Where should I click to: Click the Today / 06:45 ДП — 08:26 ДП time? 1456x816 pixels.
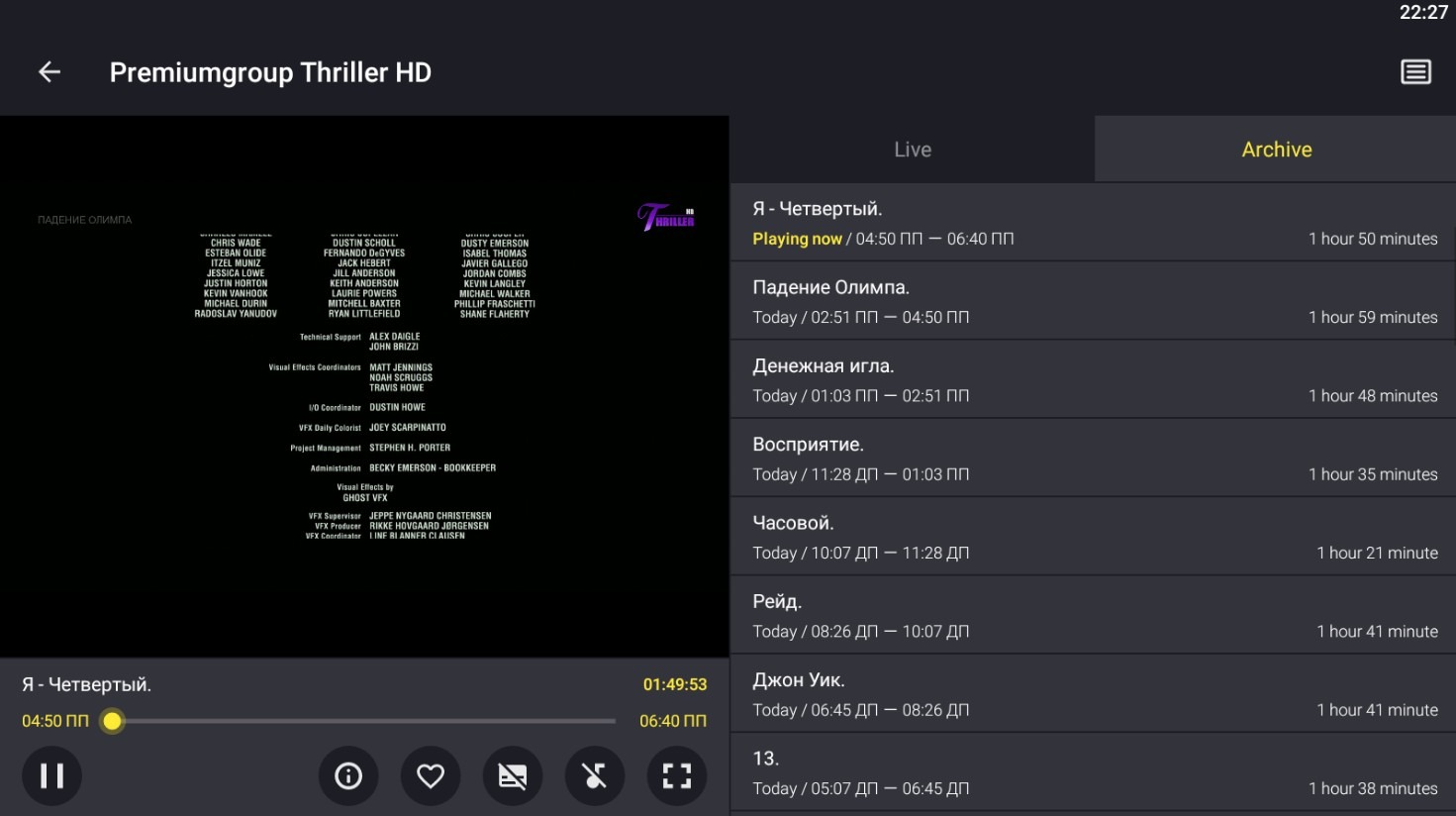(861, 710)
